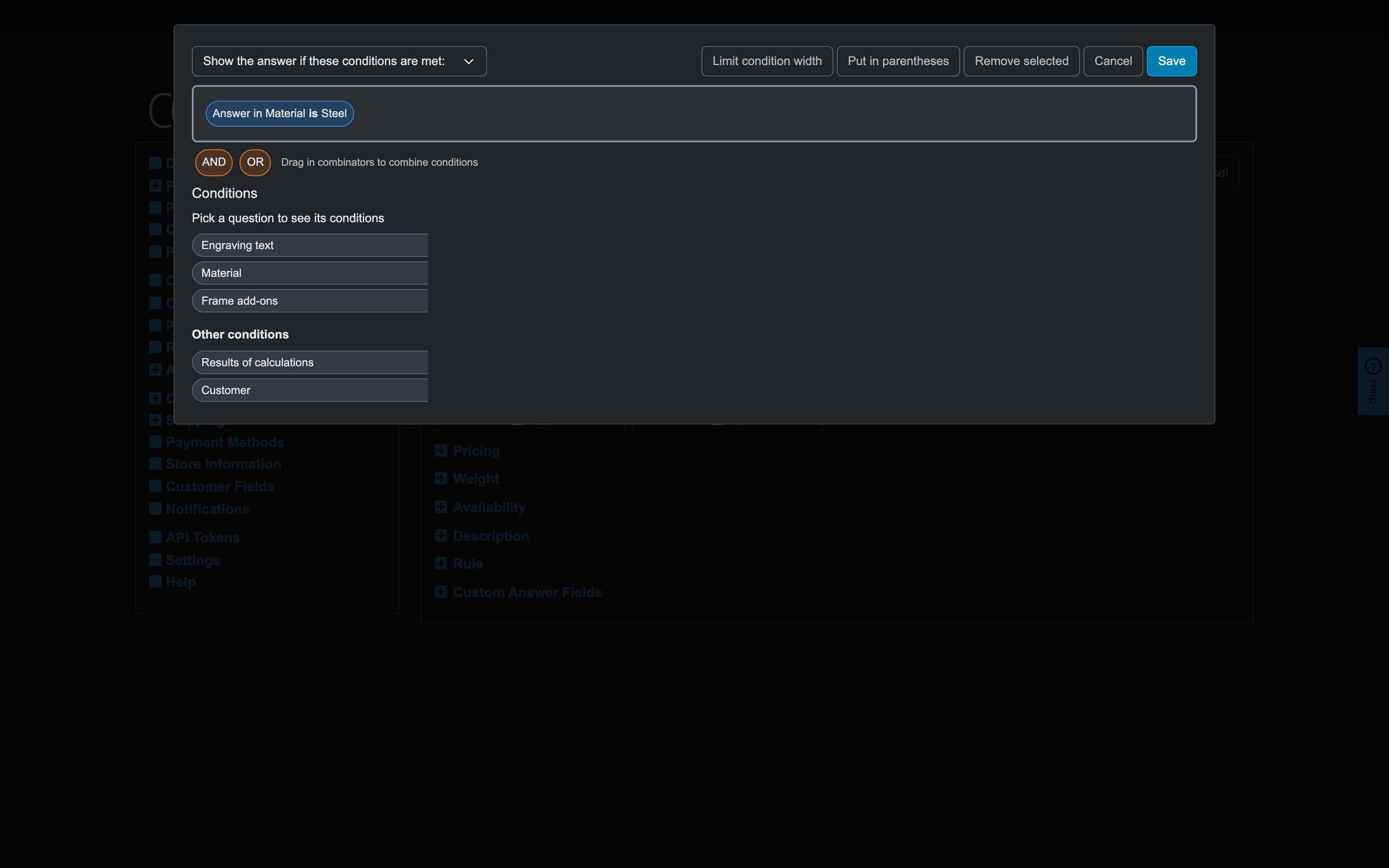This screenshot has height=868, width=1389.
Task: Pick the Material question
Action: (310, 273)
